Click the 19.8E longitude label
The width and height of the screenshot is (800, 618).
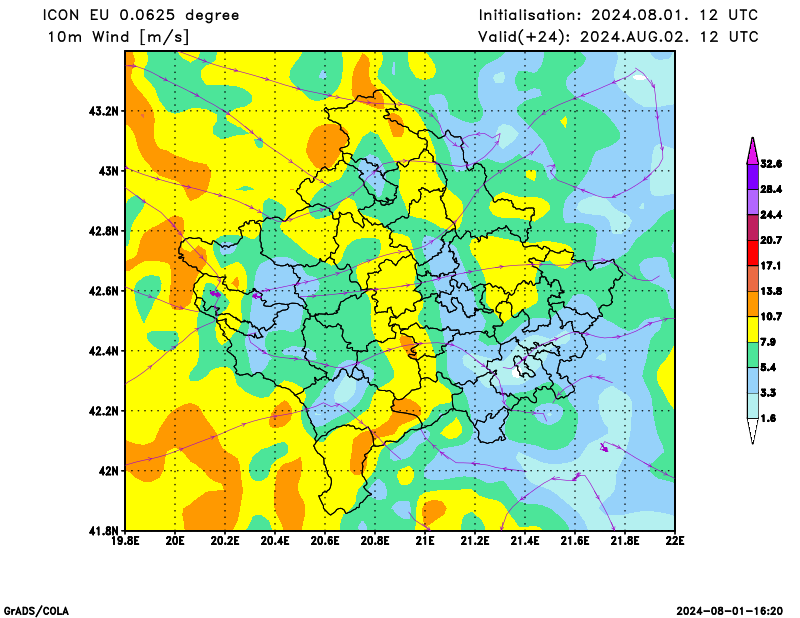[x=126, y=540]
